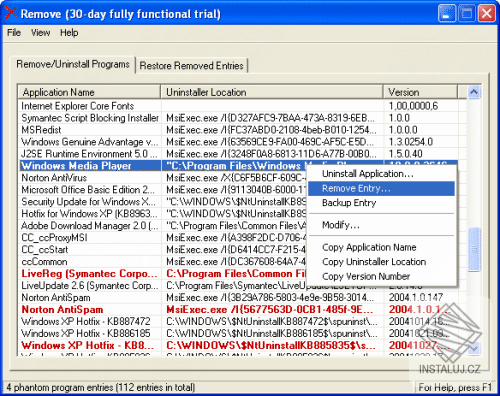Select LiveUpdate 2.6 (Symantec Corp entry

coord(90,286)
